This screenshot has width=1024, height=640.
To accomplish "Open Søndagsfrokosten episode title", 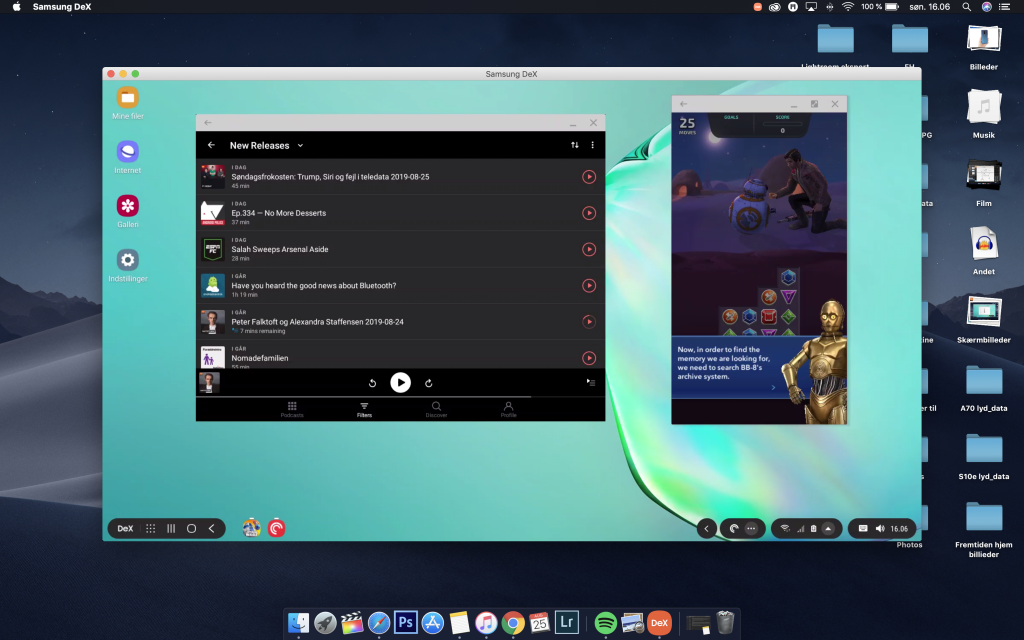I will (330, 176).
